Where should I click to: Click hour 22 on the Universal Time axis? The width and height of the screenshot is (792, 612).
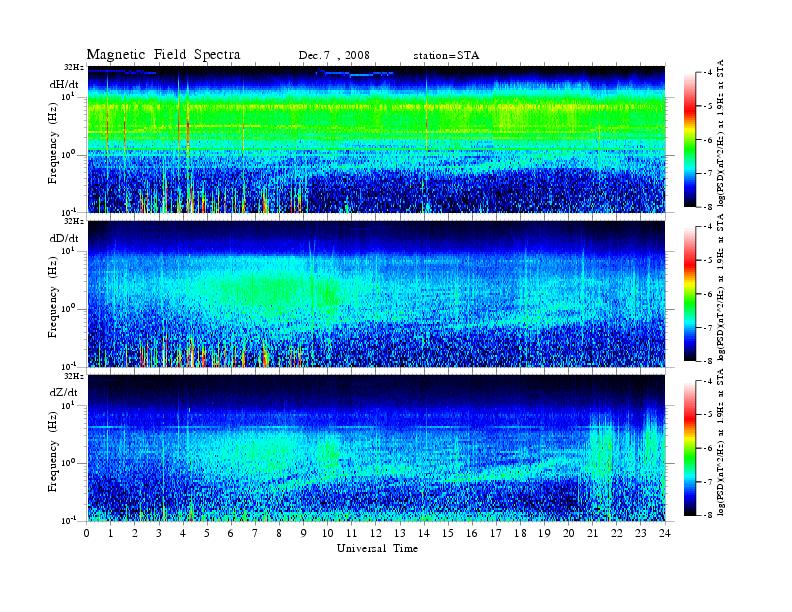[617, 533]
